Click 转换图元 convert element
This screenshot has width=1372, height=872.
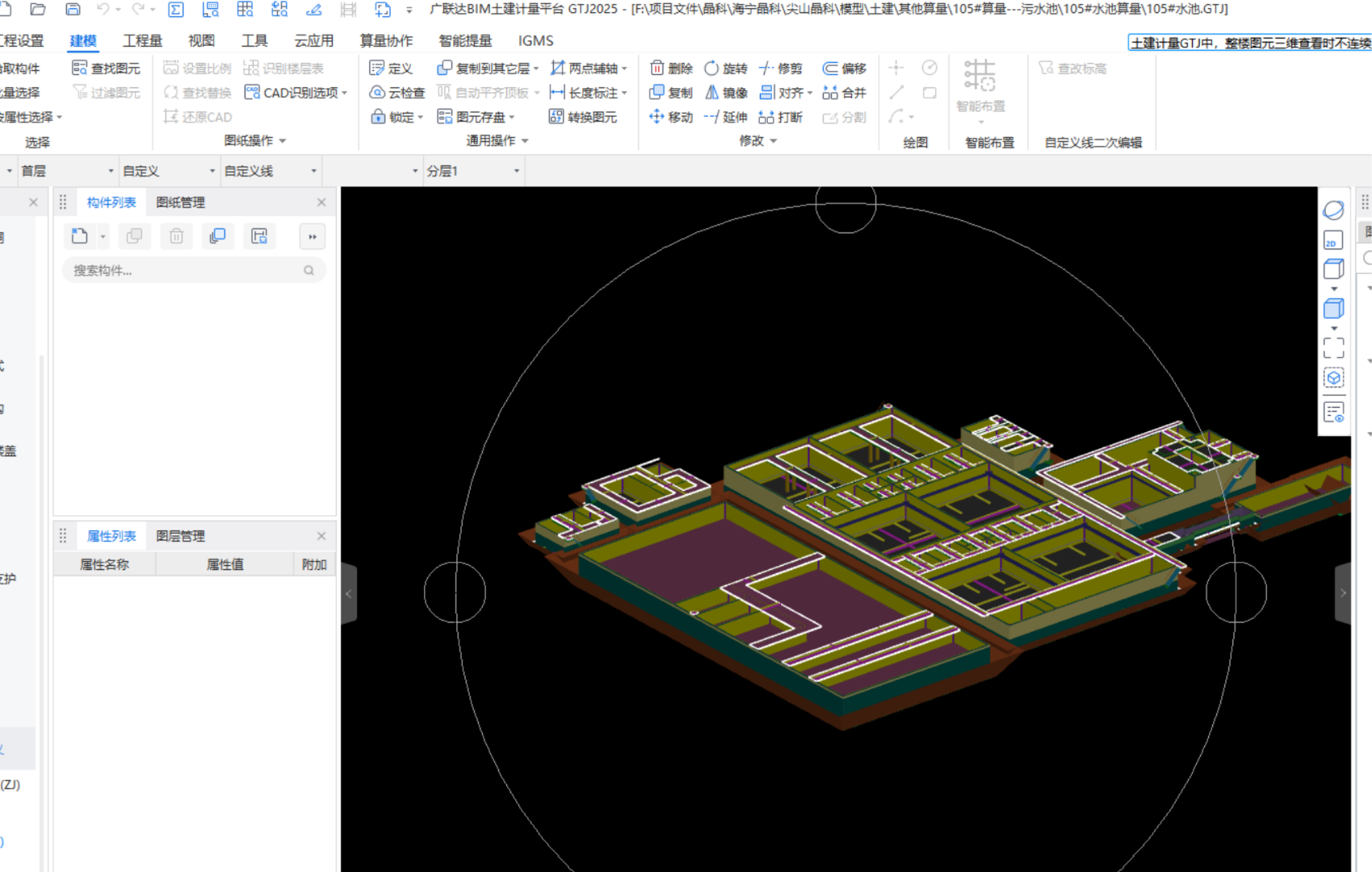pyautogui.click(x=583, y=117)
